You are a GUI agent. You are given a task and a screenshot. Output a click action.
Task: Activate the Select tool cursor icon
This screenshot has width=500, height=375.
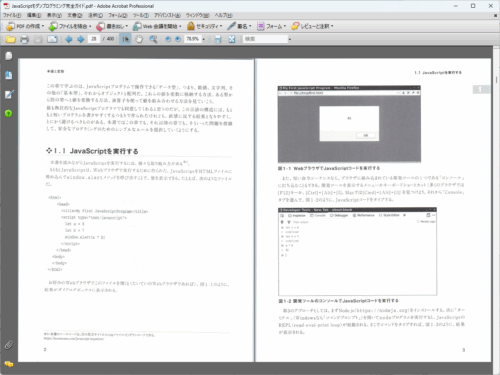click(x=125, y=39)
